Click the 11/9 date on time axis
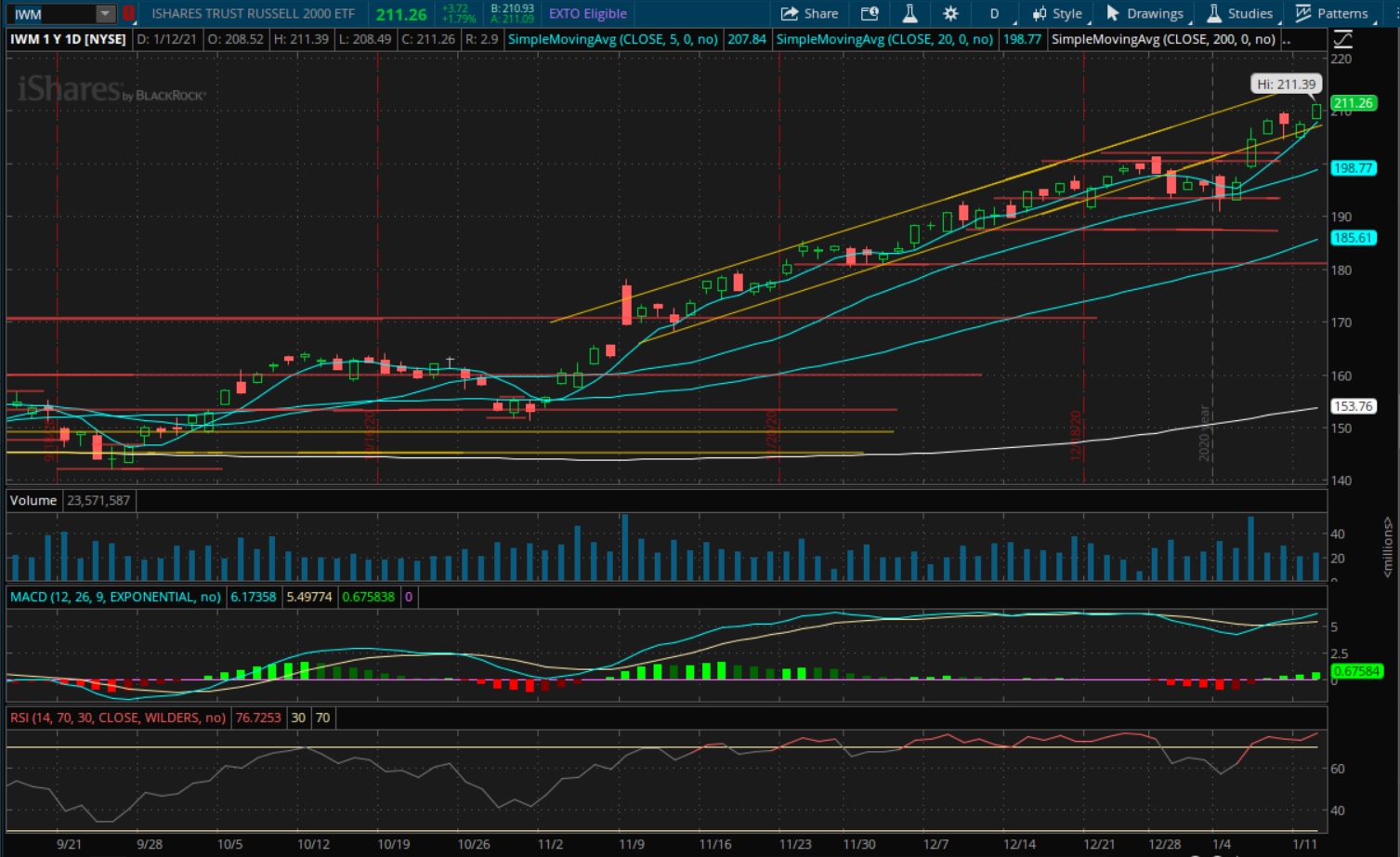Screen dimensions: 1400x857 coord(632,844)
